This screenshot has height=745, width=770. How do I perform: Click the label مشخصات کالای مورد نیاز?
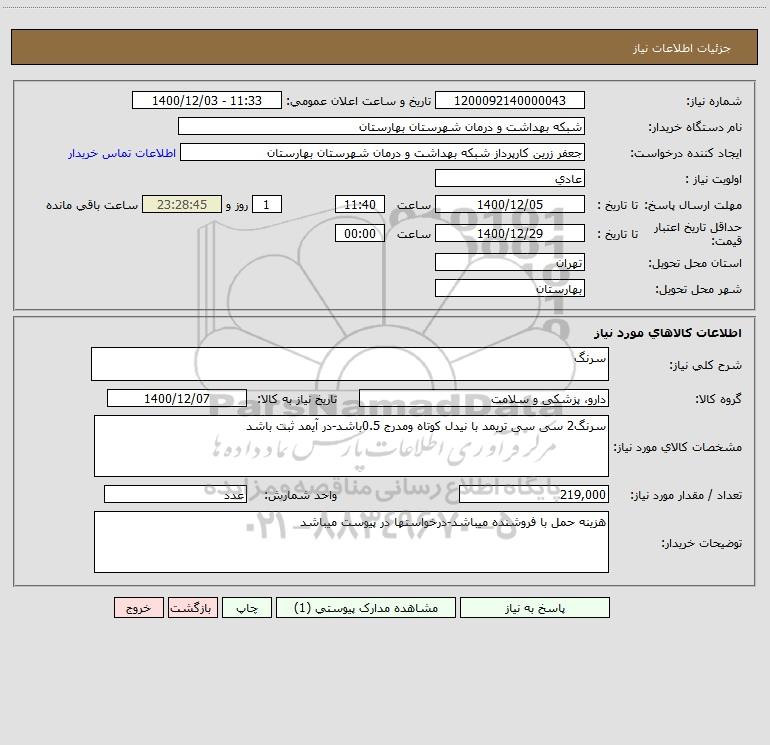point(678,447)
